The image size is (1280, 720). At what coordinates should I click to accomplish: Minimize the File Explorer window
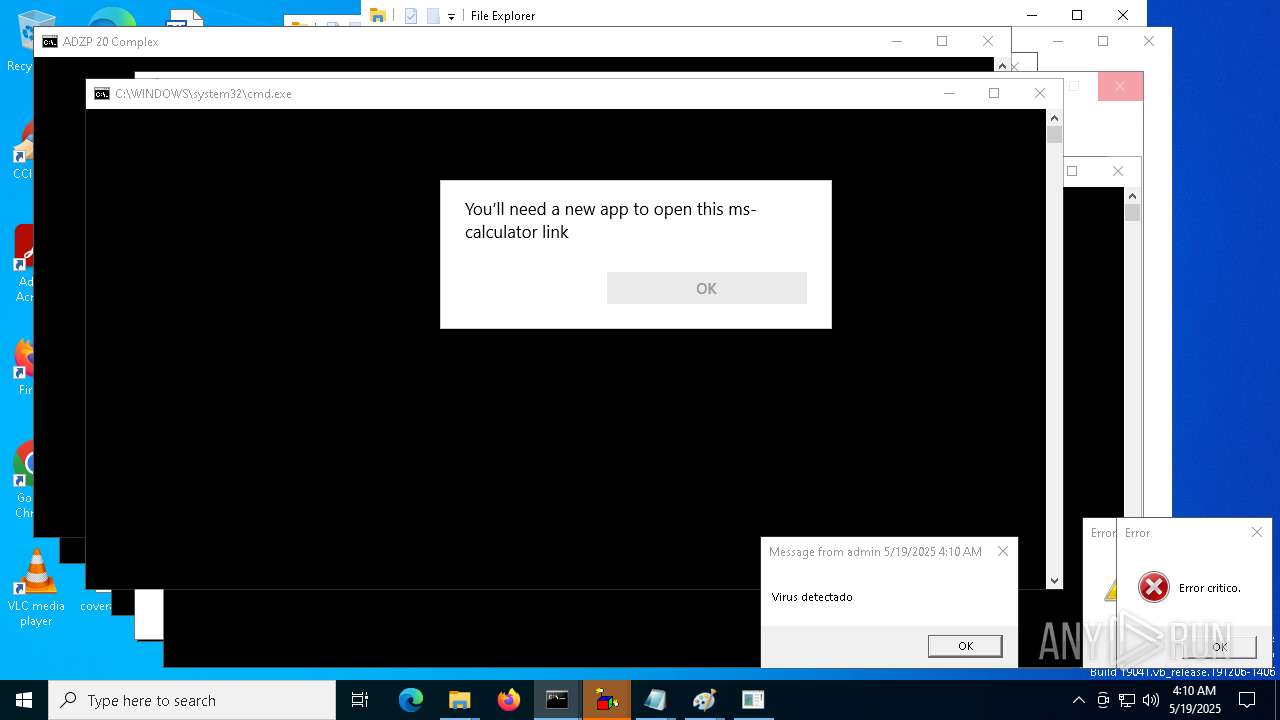click(1031, 15)
